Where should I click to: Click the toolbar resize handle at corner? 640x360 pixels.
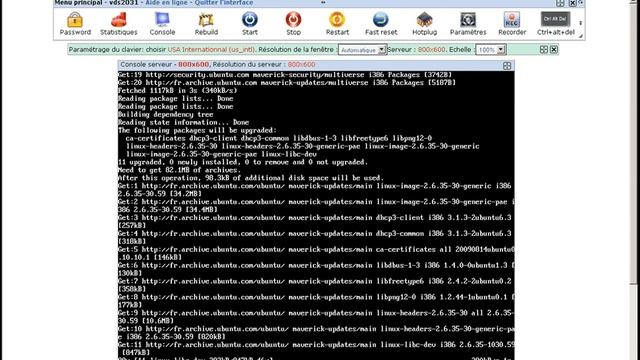click(x=580, y=36)
